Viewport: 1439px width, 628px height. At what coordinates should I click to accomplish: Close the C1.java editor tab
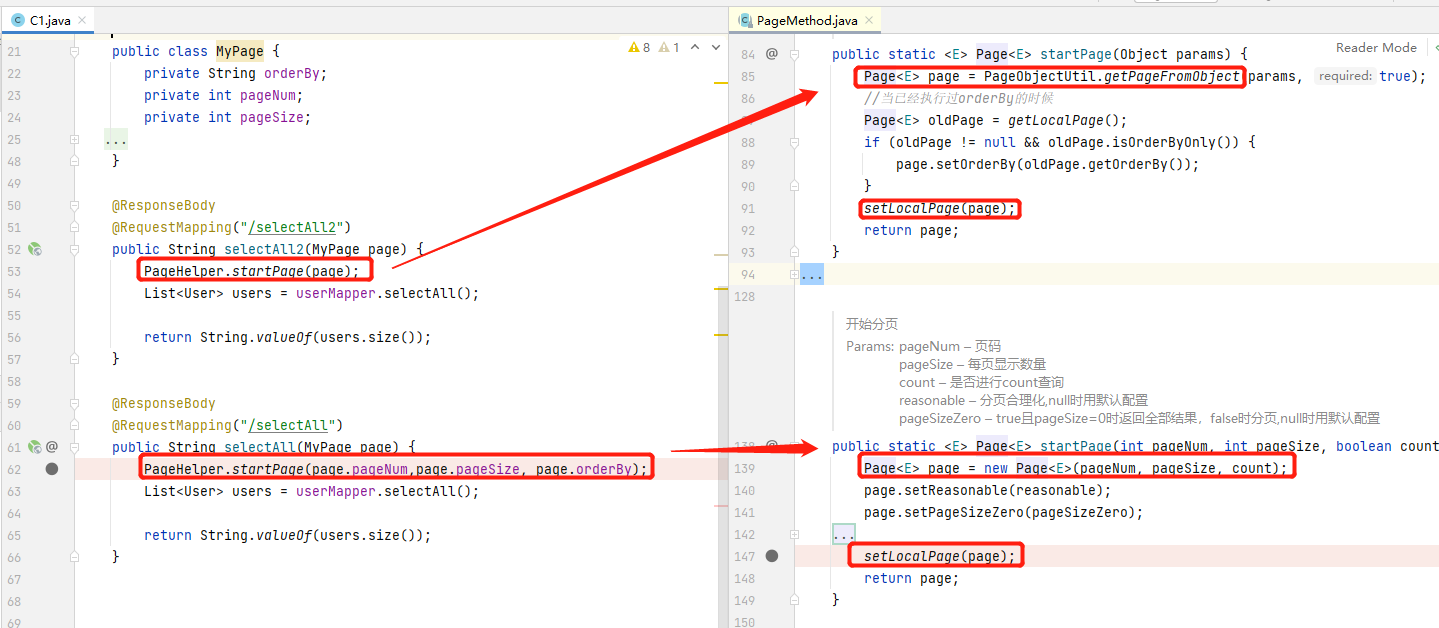click(x=81, y=20)
